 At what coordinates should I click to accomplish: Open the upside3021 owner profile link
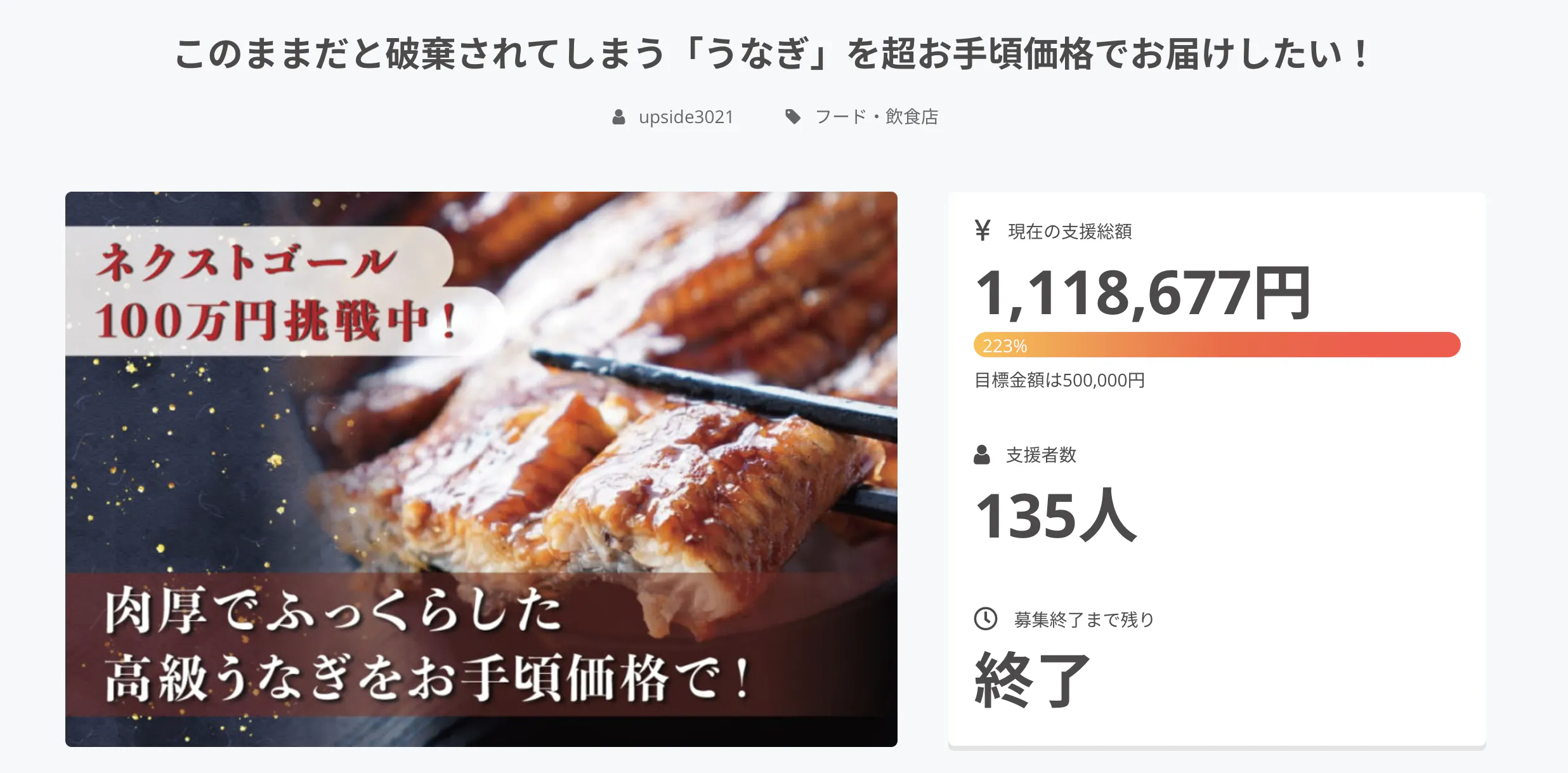[686, 117]
